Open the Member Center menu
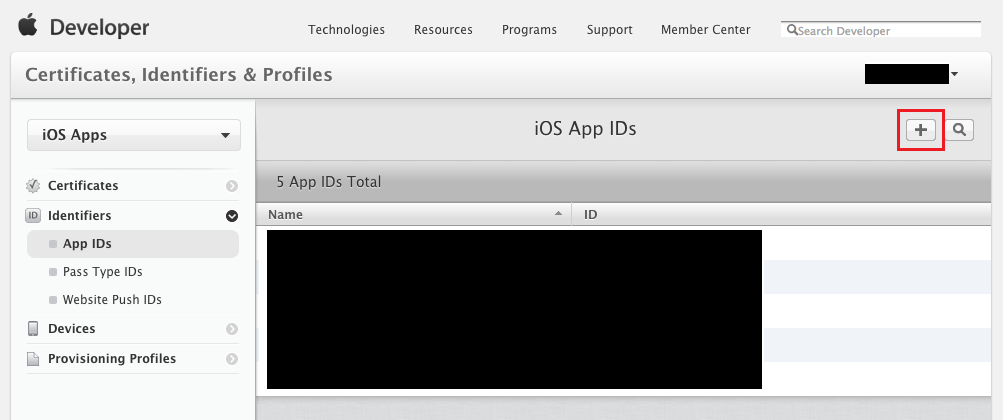 click(706, 30)
